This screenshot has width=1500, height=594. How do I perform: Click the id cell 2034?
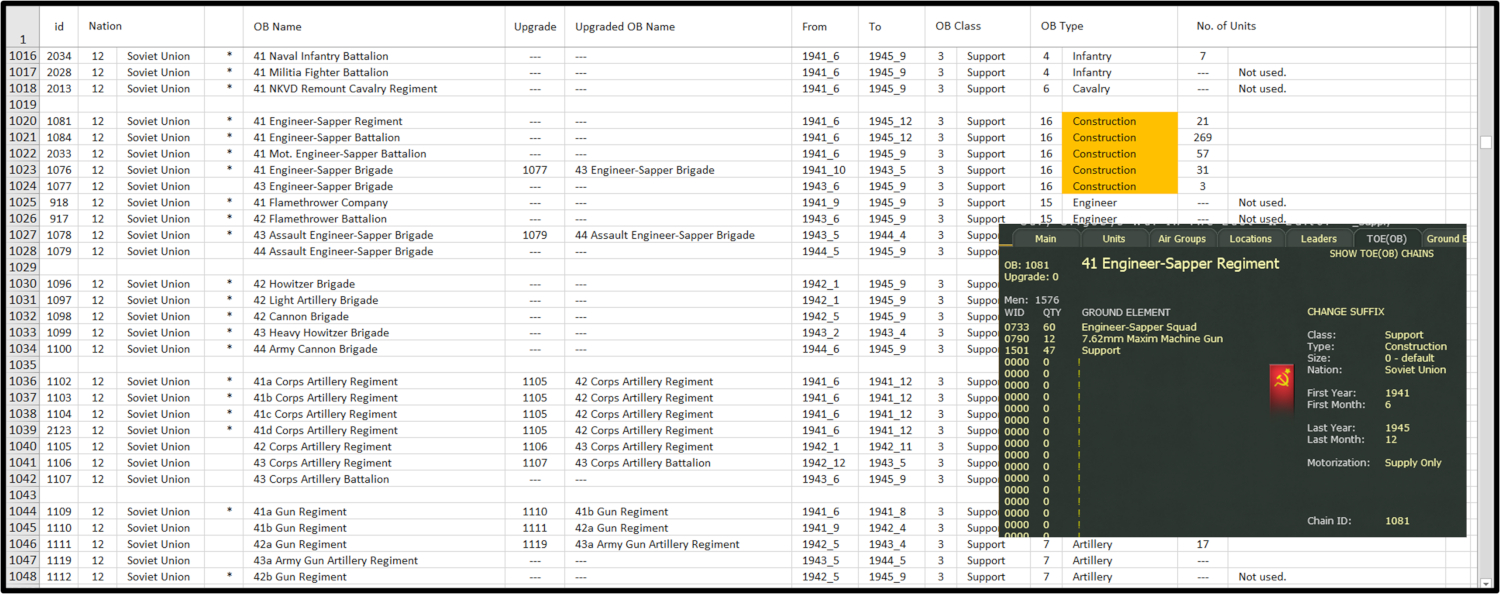(x=59, y=56)
